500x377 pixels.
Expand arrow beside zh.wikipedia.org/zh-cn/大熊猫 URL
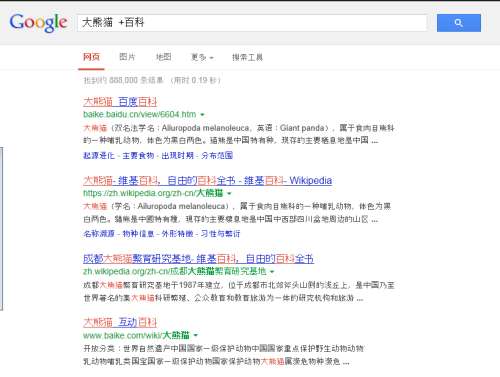coord(229,193)
